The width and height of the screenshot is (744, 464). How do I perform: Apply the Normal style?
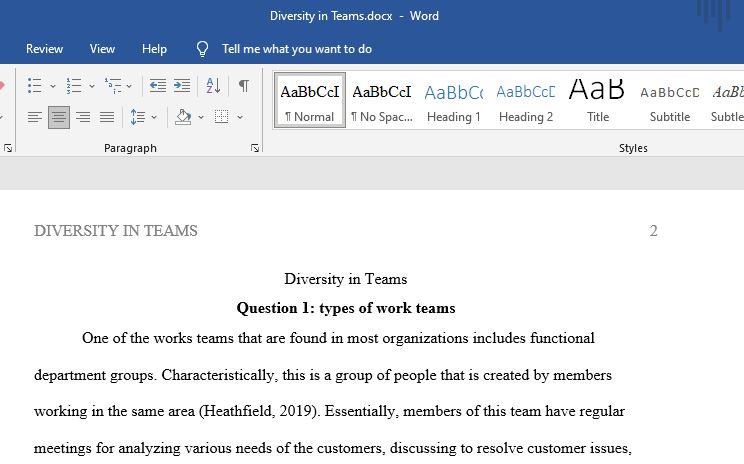pyautogui.click(x=310, y=100)
